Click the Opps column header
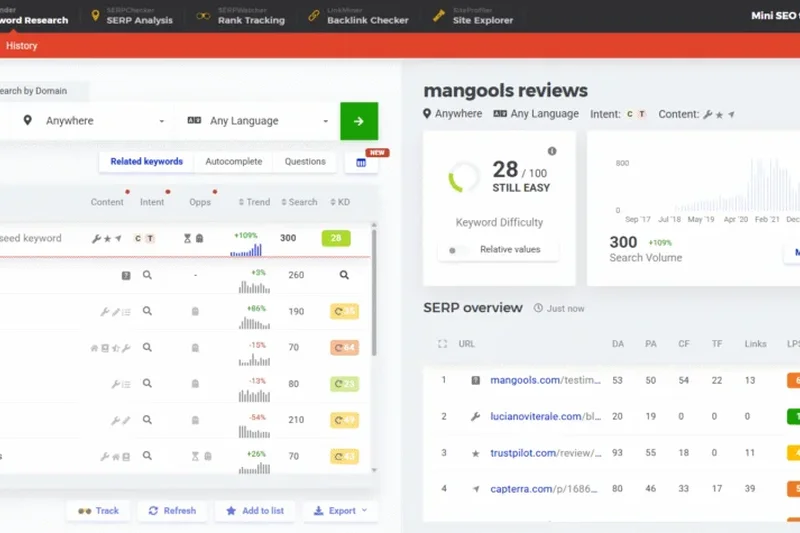The height and width of the screenshot is (533, 800). [x=200, y=202]
